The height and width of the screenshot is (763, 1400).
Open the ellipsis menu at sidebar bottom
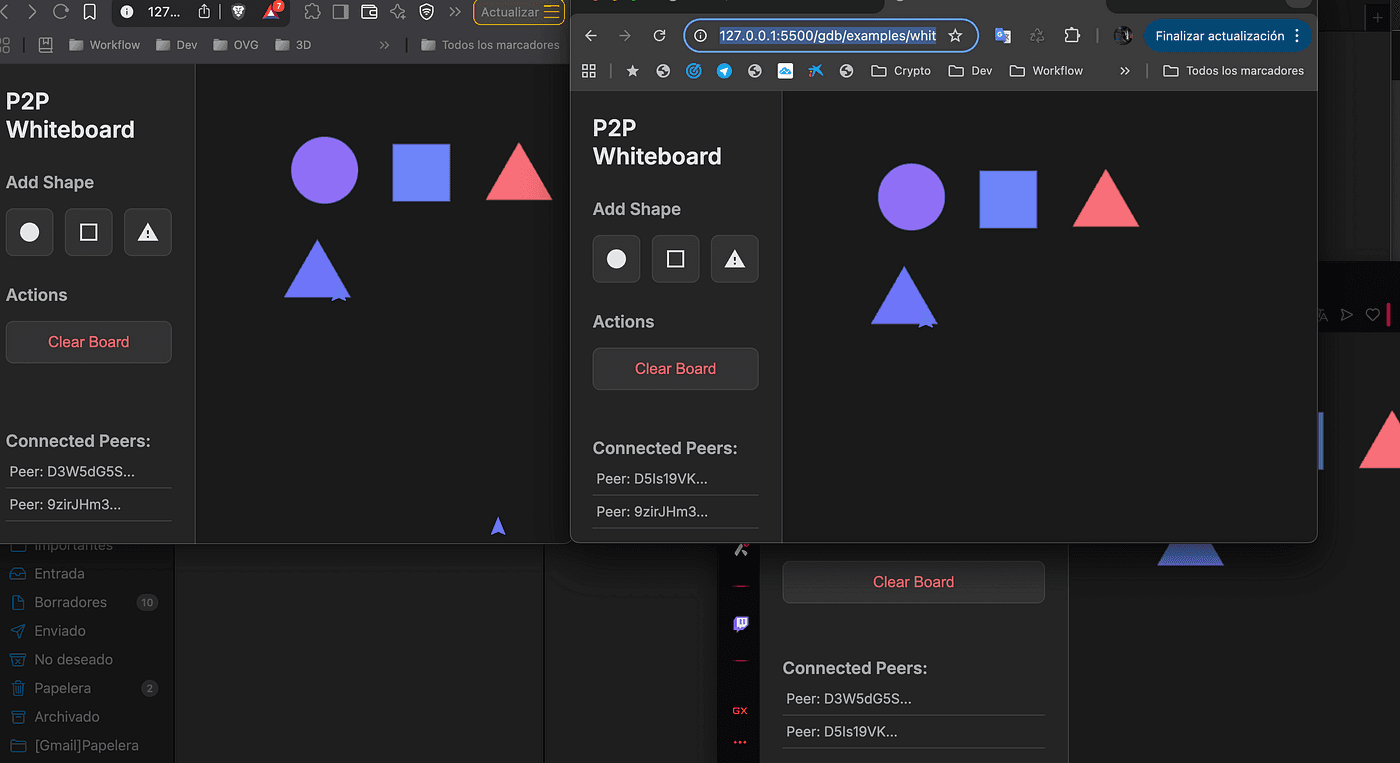739,742
